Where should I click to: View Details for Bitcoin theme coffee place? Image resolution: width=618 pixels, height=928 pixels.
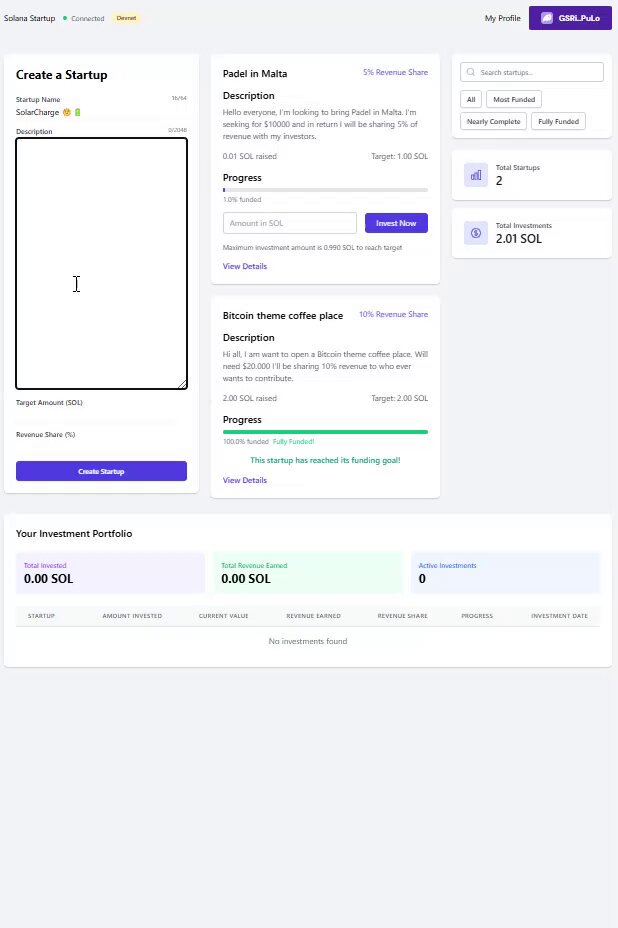coord(244,480)
